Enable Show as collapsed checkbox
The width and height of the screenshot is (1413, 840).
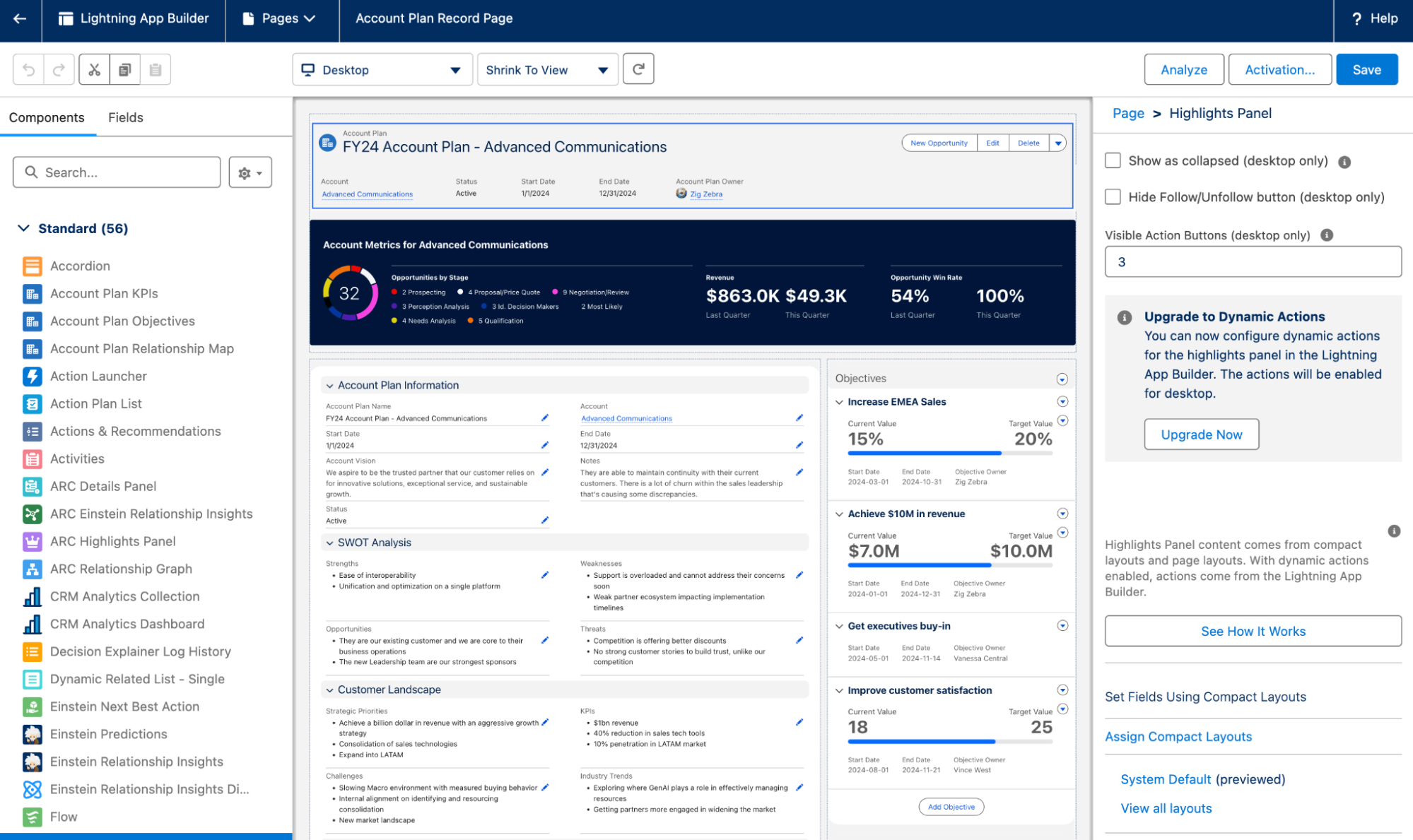pyautogui.click(x=1113, y=161)
